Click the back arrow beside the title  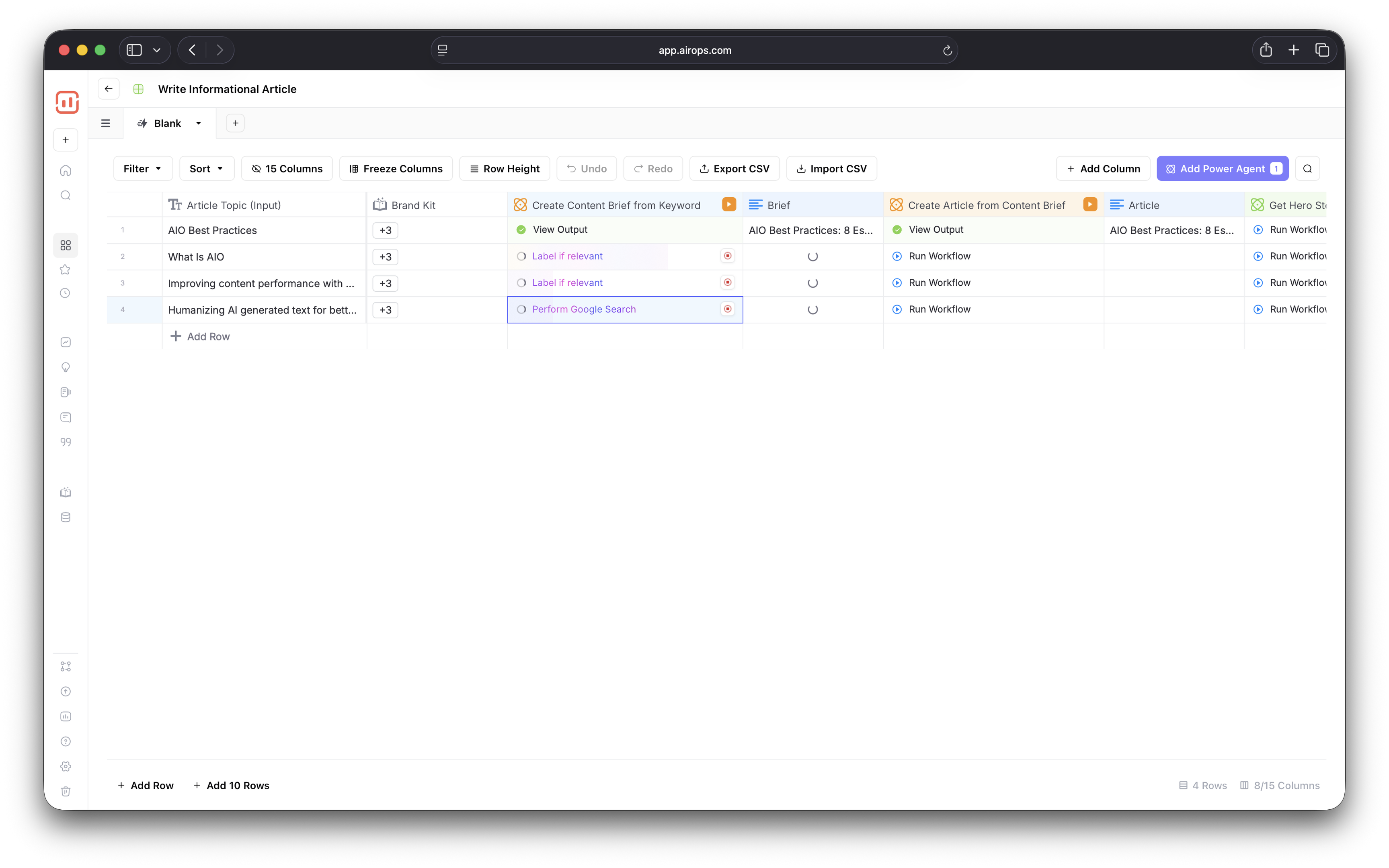click(x=109, y=89)
